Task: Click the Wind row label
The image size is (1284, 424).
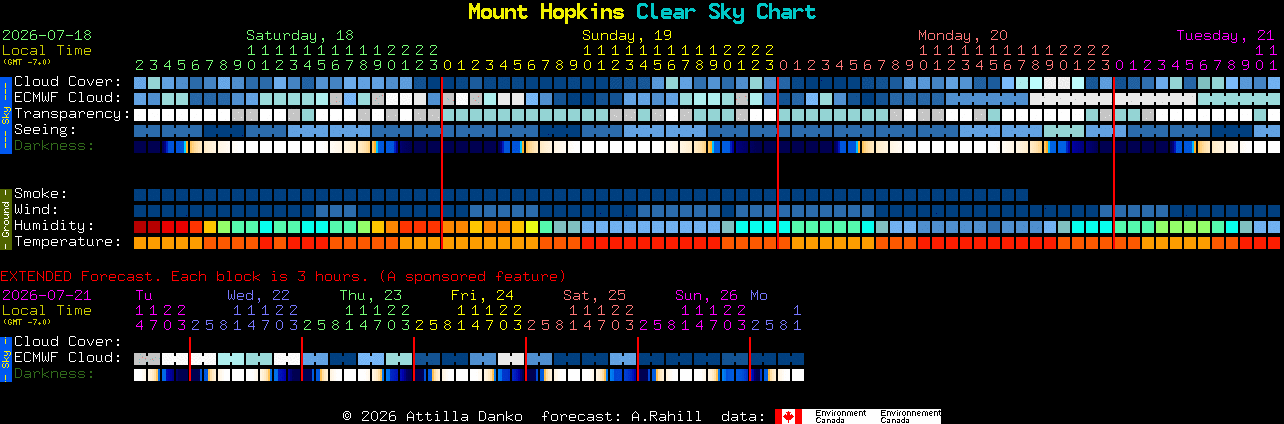Action: pos(36,210)
